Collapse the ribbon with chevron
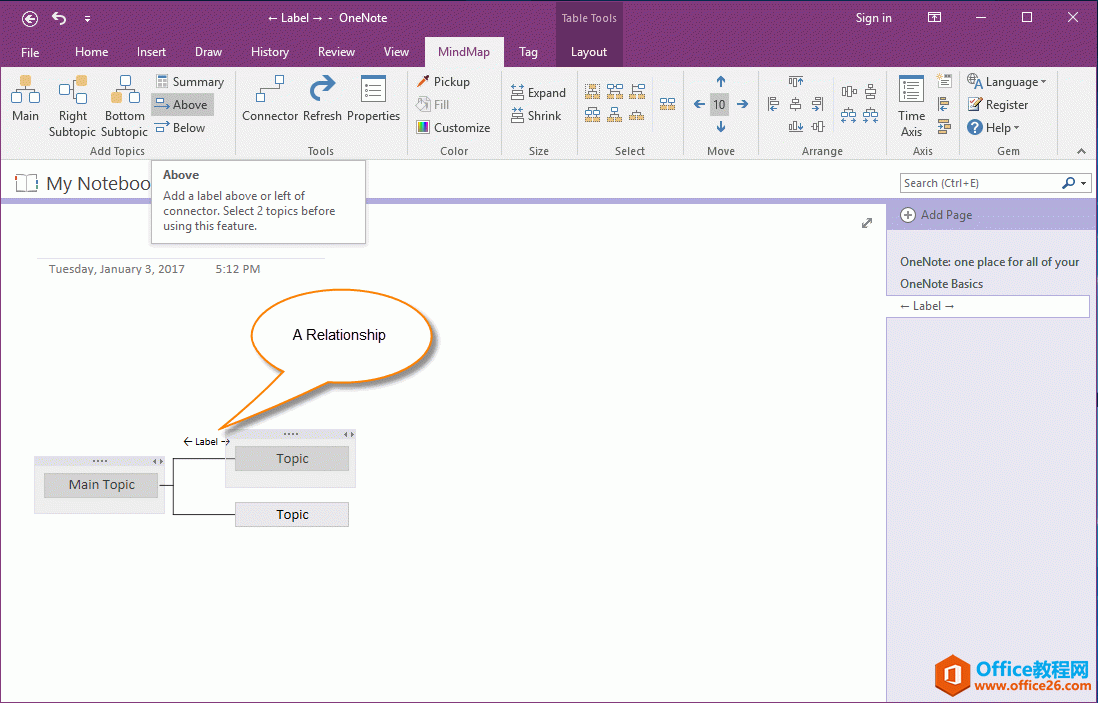1098x703 pixels. [x=1081, y=151]
